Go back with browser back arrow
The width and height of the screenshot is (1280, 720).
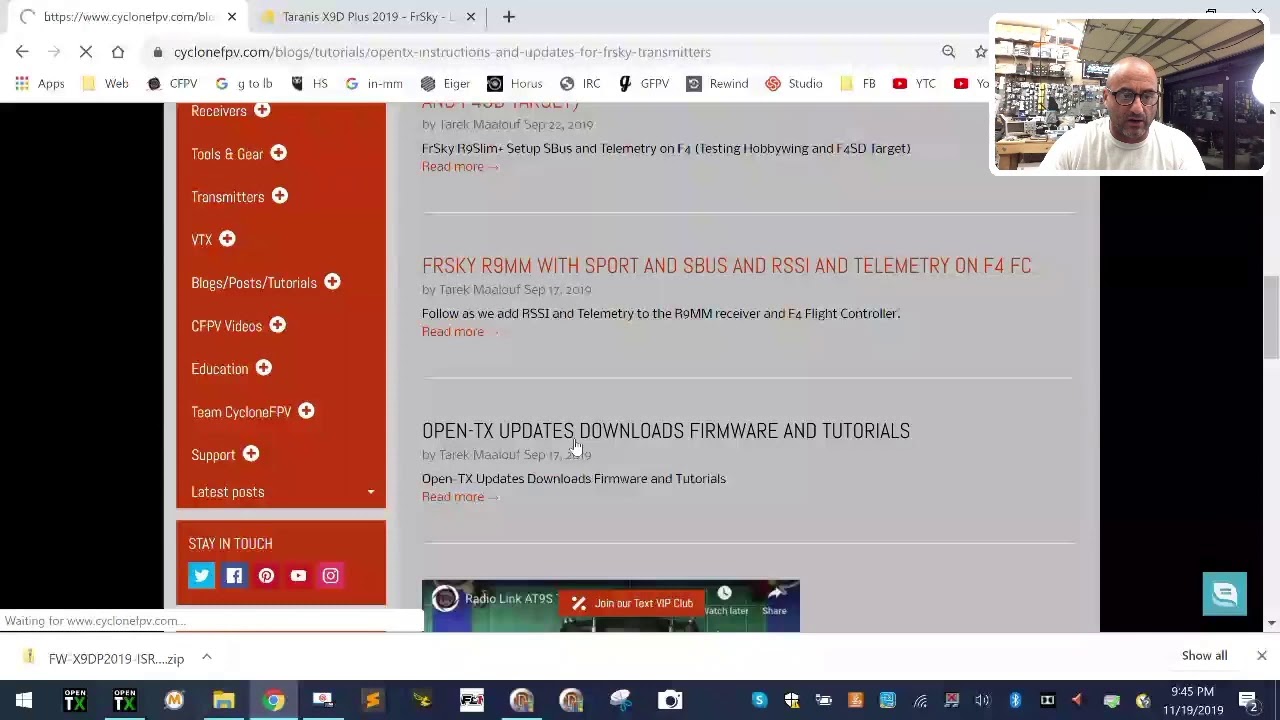[x=22, y=52]
